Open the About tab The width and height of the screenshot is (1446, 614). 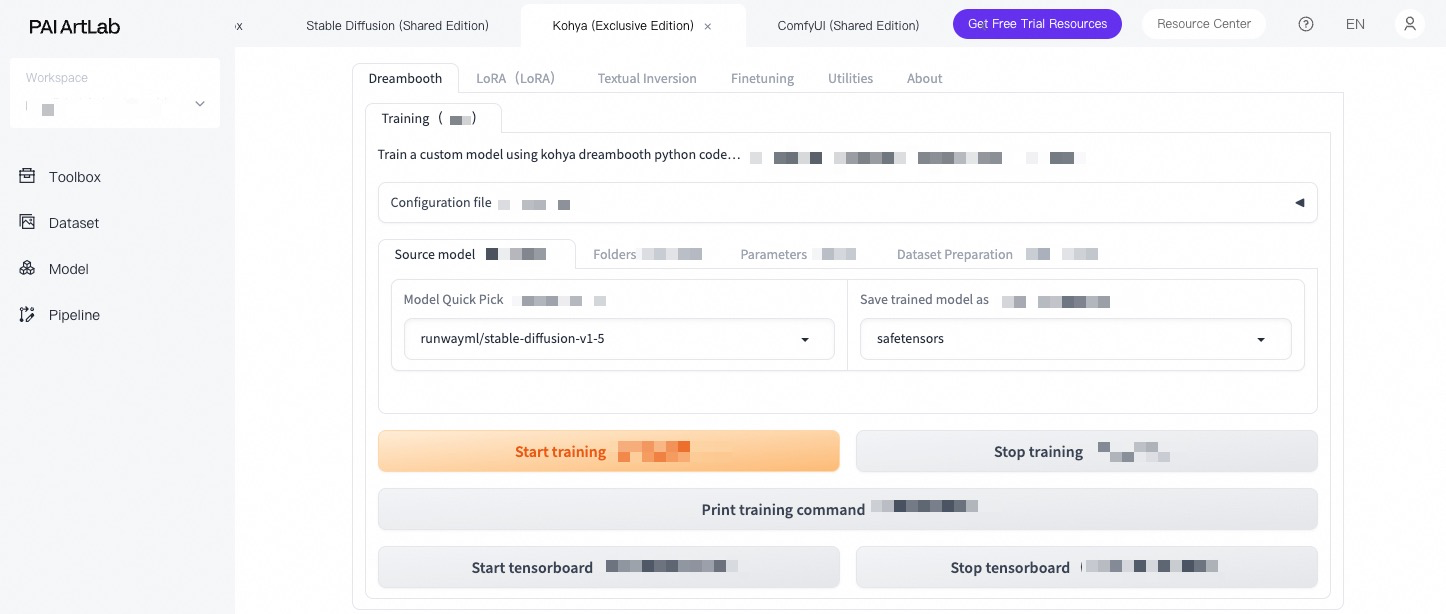pos(924,78)
